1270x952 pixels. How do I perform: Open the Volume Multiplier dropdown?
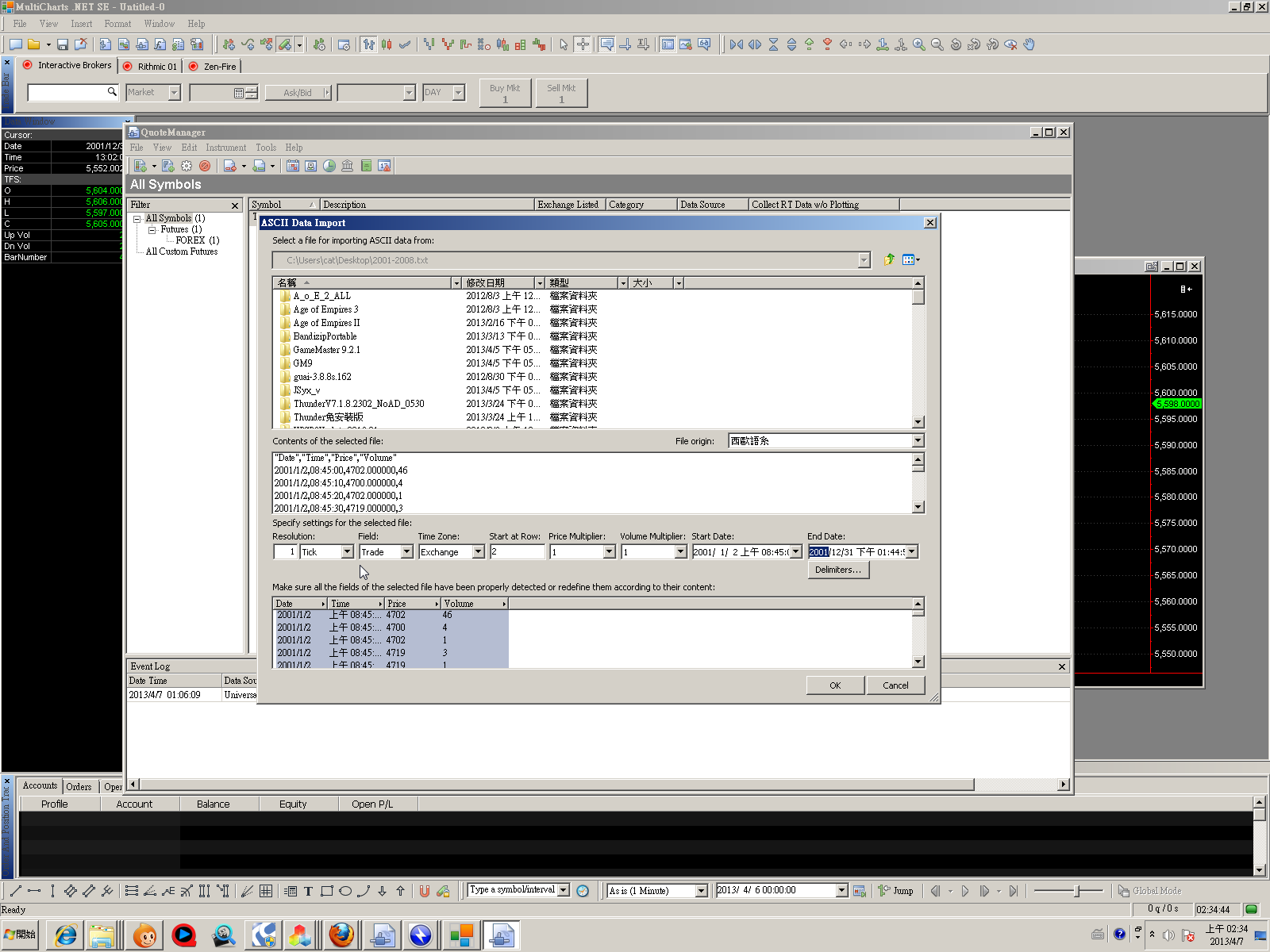tap(680, 552)
